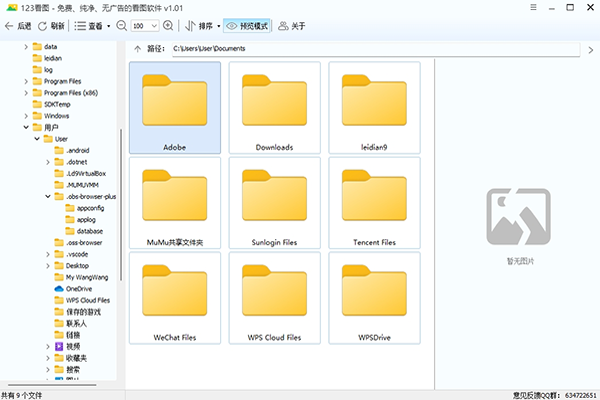Select WPS Cloud Files in folder tree
The image size is (600, 400).
pos(82,300)
